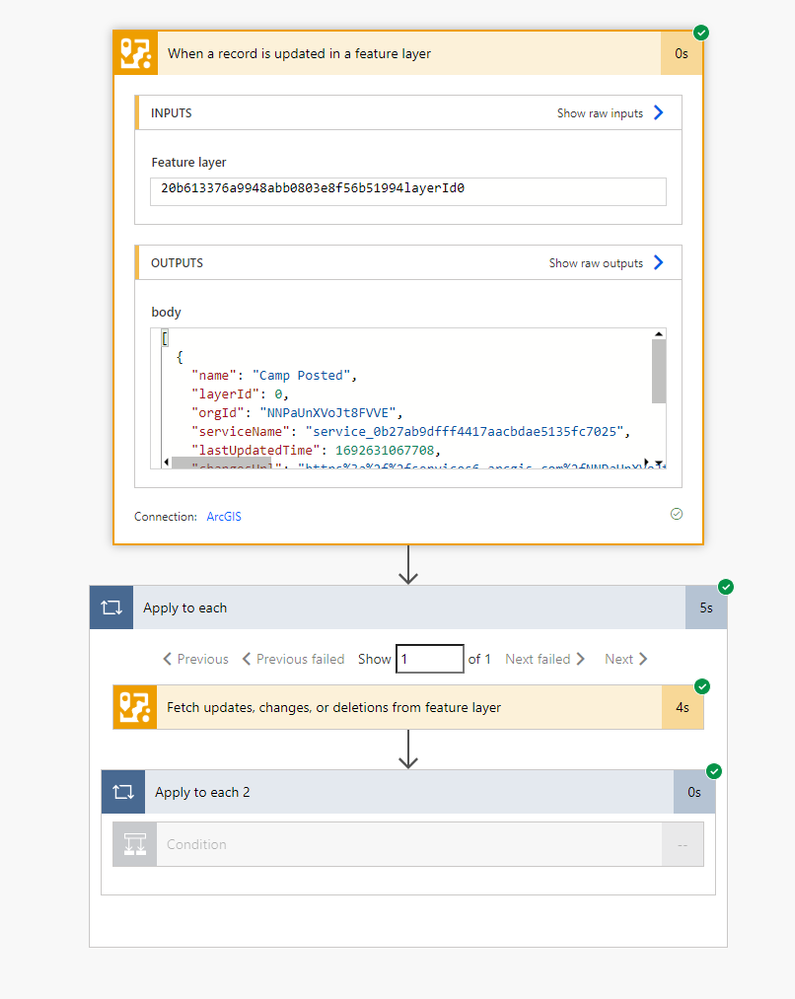This screenshot has height=999, width=795.
Task: Click green checkmark on Fetch updates action
Action: point(701,686)
